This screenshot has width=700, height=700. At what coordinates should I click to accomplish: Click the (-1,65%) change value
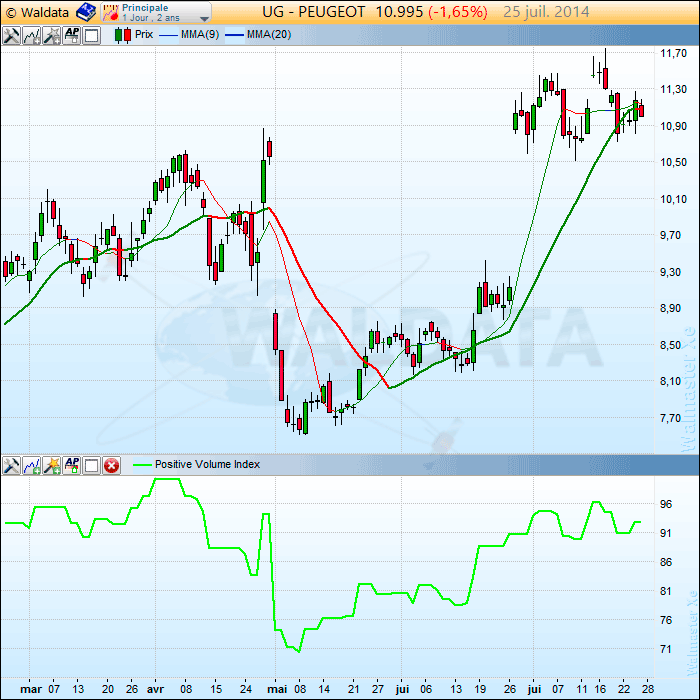(458, 12)
